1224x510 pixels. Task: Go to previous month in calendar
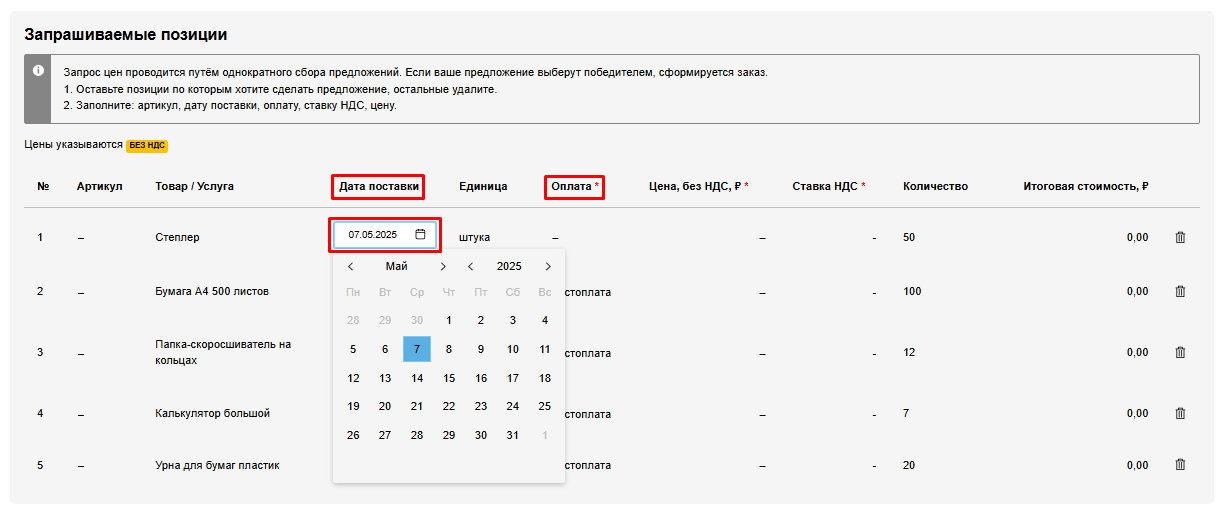click(350, 267)
